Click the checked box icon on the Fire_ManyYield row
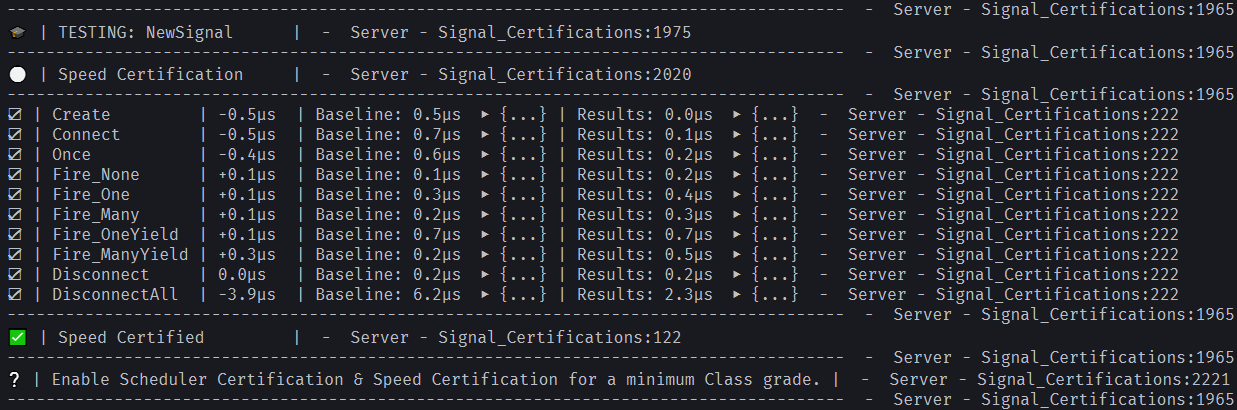 pyautogui.click(x=14, y=255)
